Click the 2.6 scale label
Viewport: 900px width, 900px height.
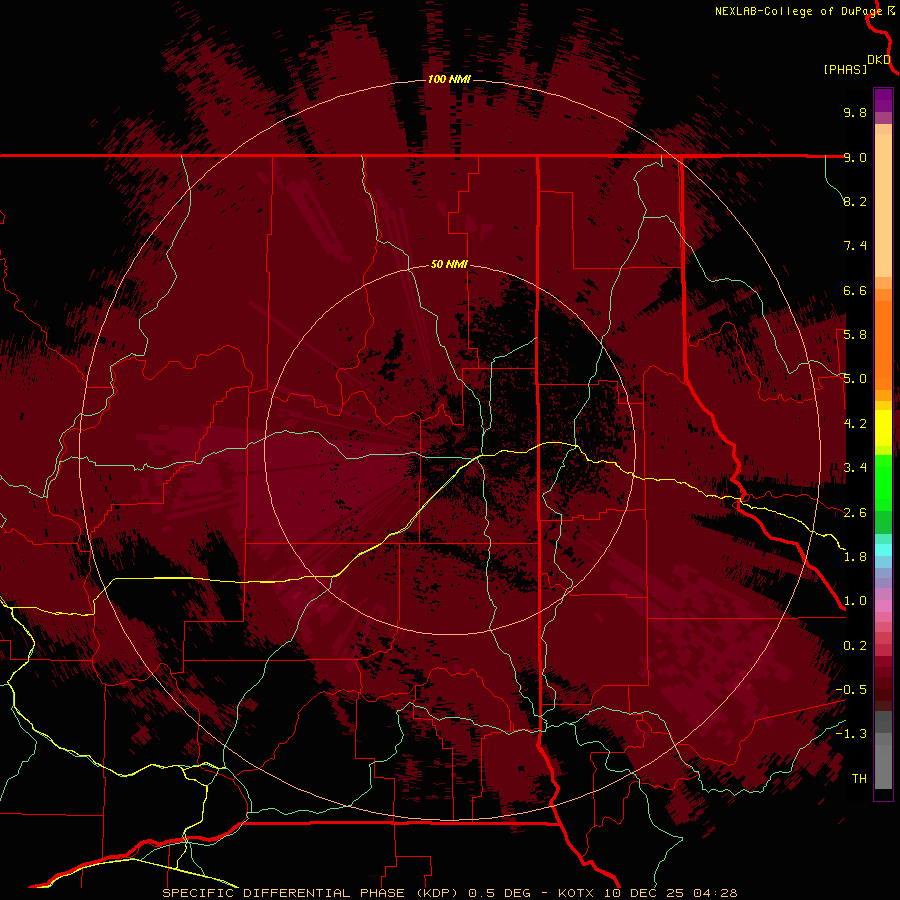point(855,513)
